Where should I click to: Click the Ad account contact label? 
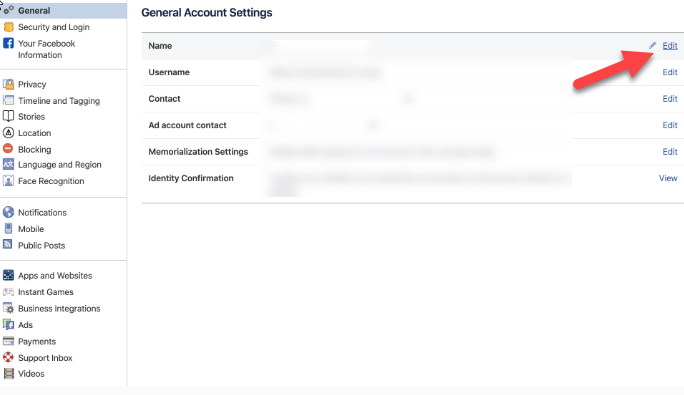(187, 125)
